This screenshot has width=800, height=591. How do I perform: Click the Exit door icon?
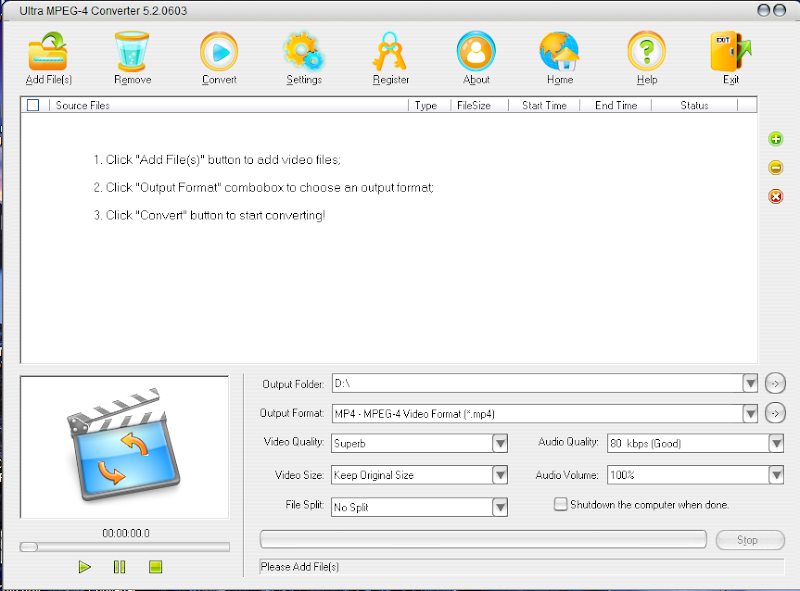(x=731, y=51)
